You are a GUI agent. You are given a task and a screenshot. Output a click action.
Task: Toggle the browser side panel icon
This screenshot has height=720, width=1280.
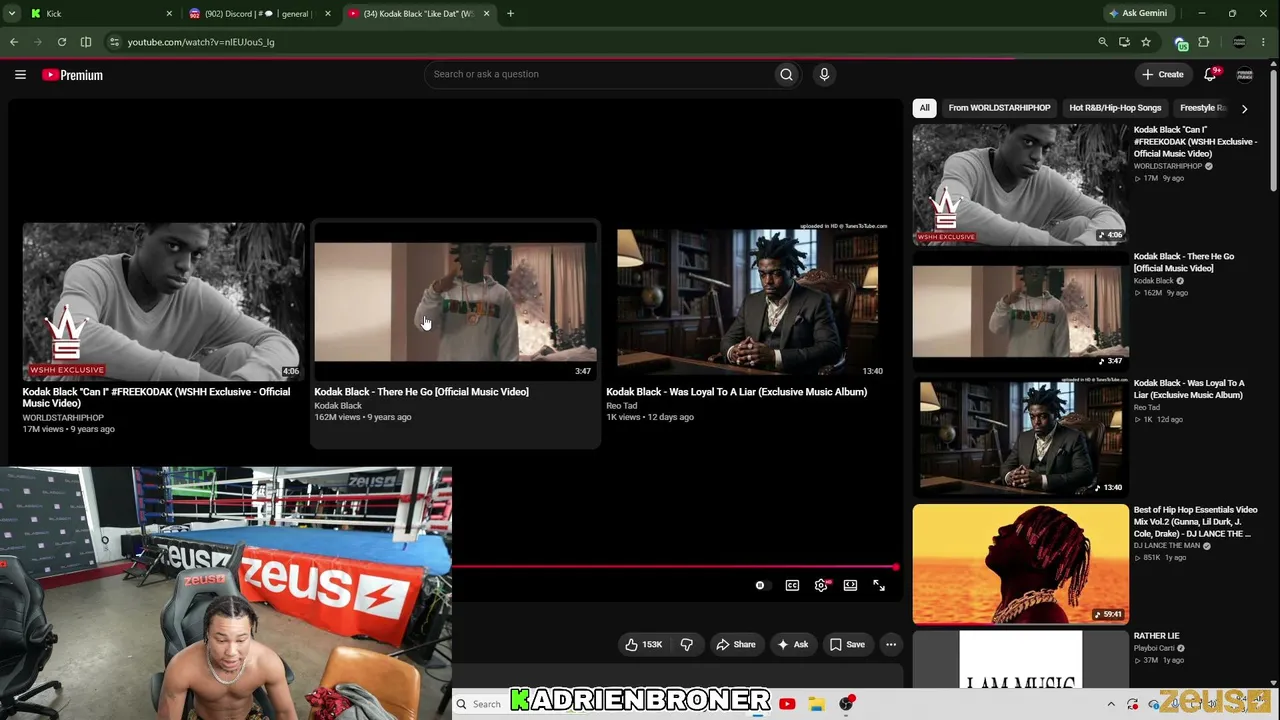[86, 42]
